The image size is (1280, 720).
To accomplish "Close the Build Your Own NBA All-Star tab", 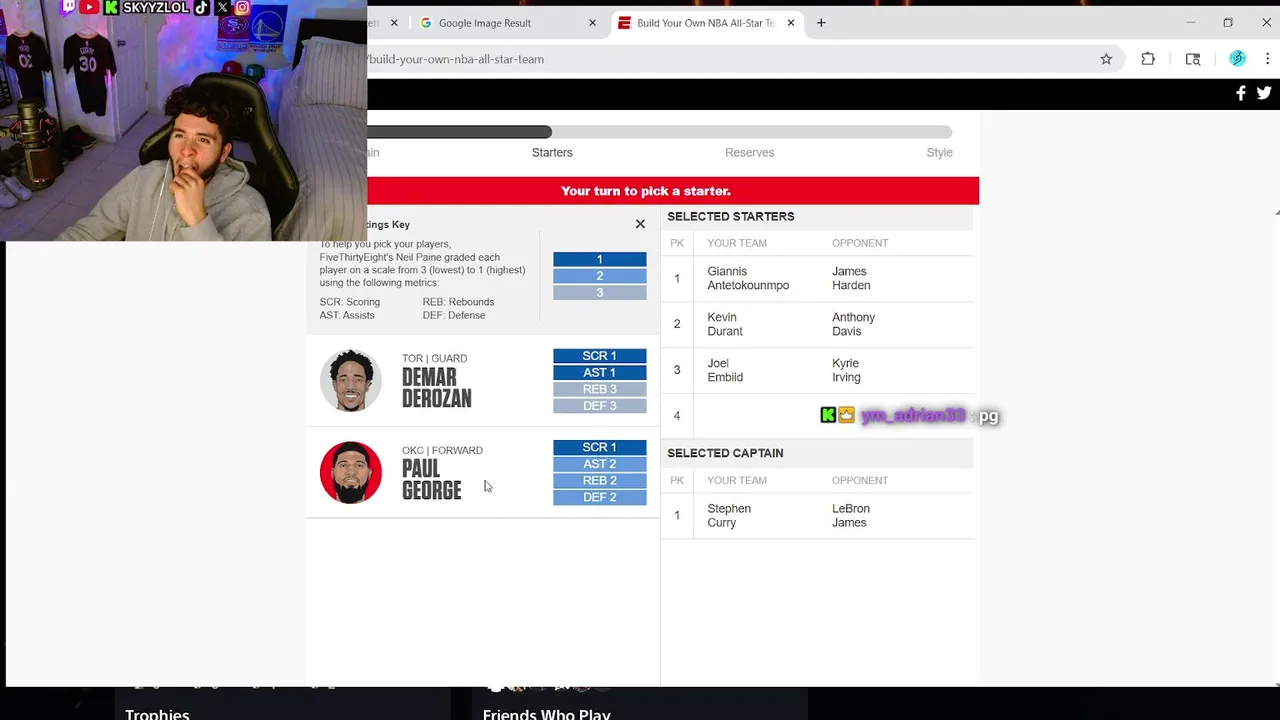I will 791,23.
